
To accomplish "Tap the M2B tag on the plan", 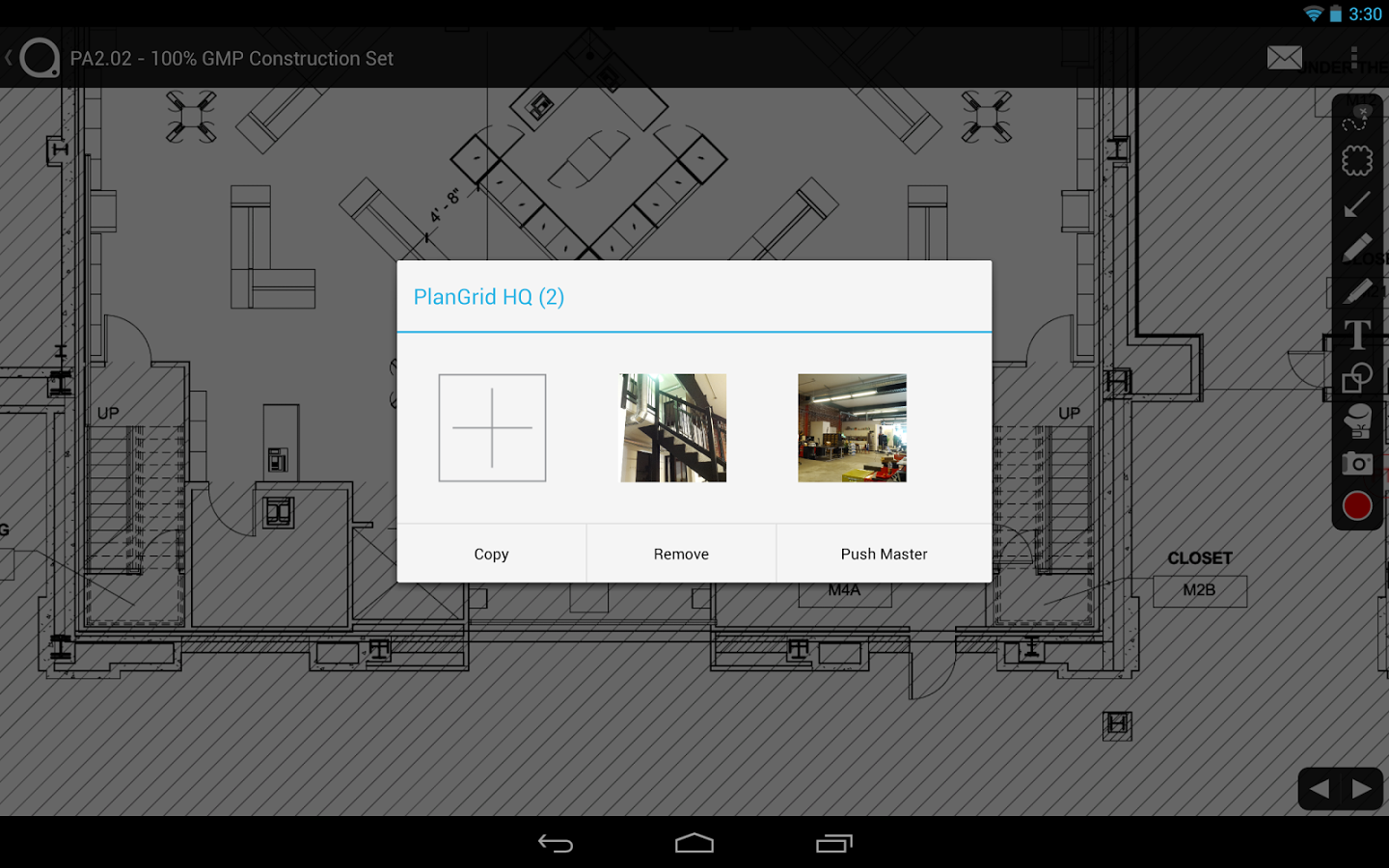I will (x=1199, y=590).
